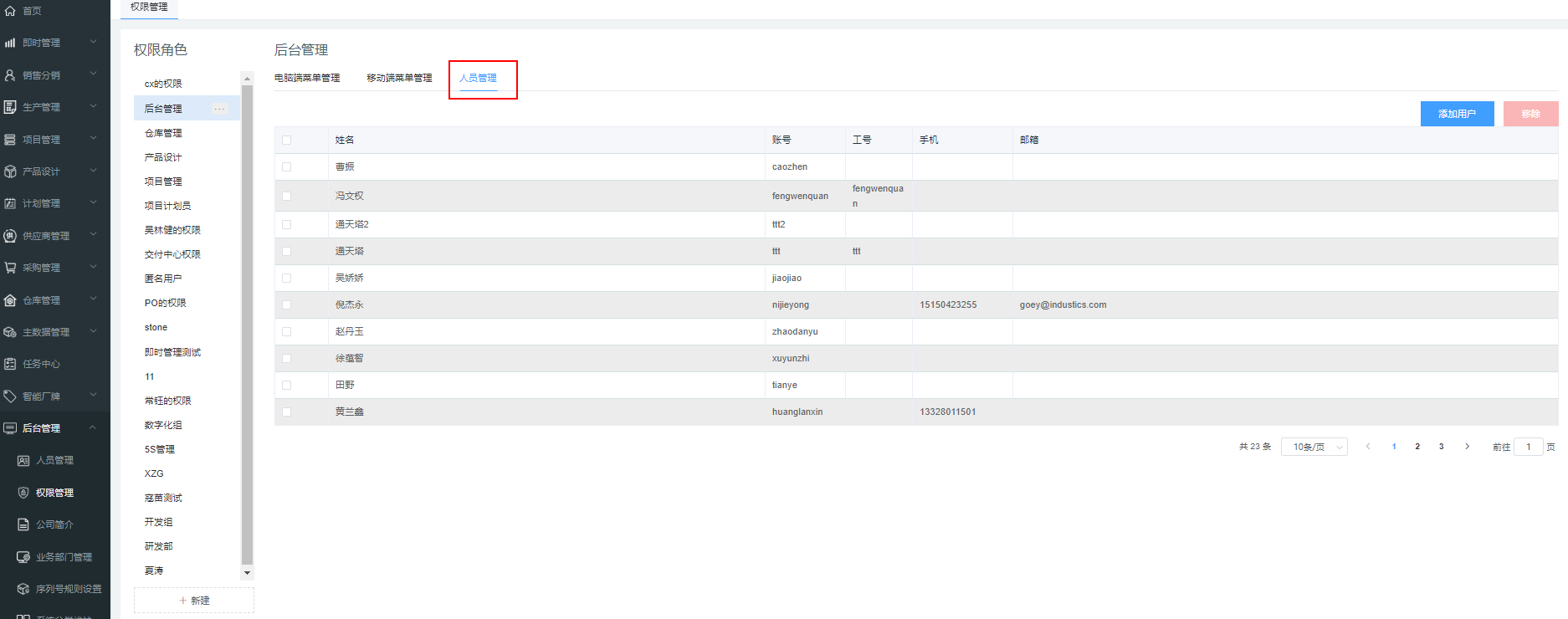Screen dimensions: 1568x619
Task: Click the 仓库管理 warehouse icon in sidebar
Action: [x=10, y=300]
